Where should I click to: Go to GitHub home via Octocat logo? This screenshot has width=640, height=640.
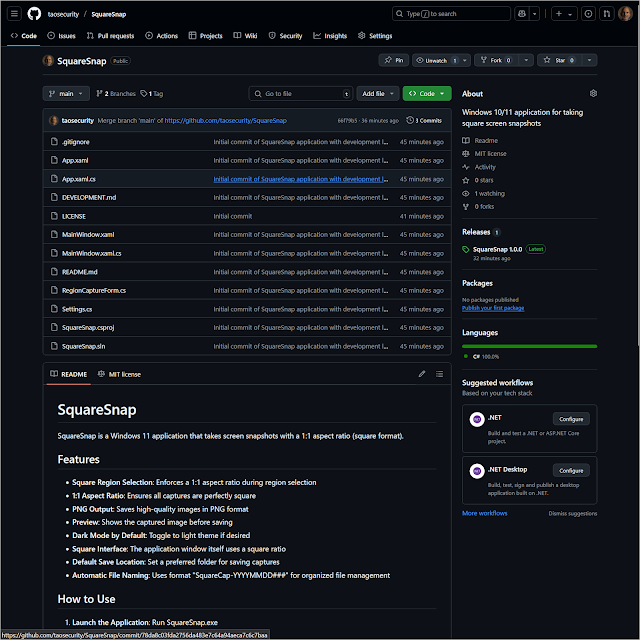pos(34,14)
